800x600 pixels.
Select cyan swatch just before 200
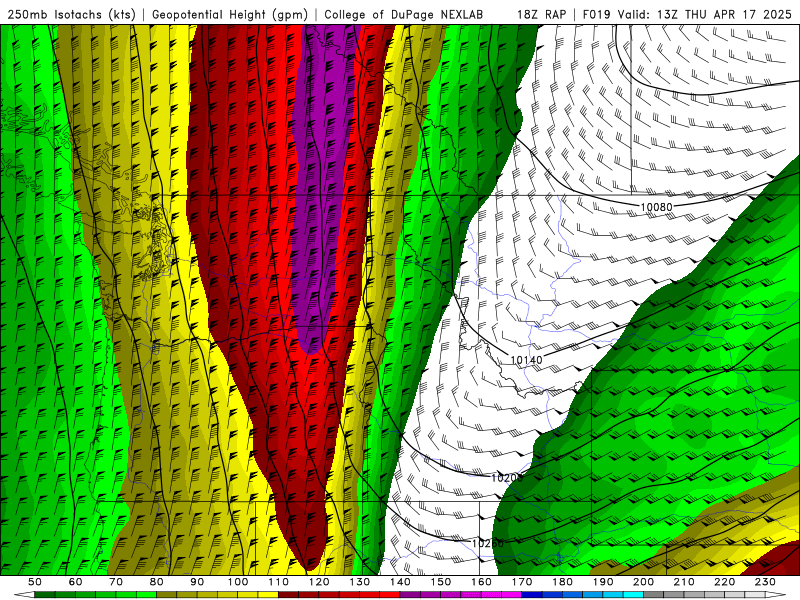tap(633, 595)
